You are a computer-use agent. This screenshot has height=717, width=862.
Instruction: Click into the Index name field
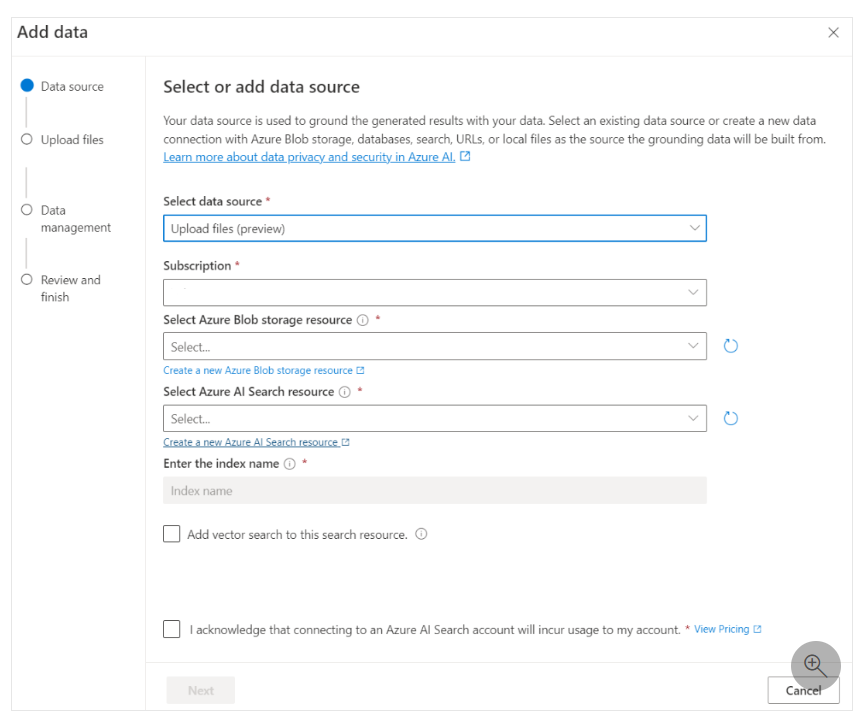pyautogui.click(x=434, y=490)
